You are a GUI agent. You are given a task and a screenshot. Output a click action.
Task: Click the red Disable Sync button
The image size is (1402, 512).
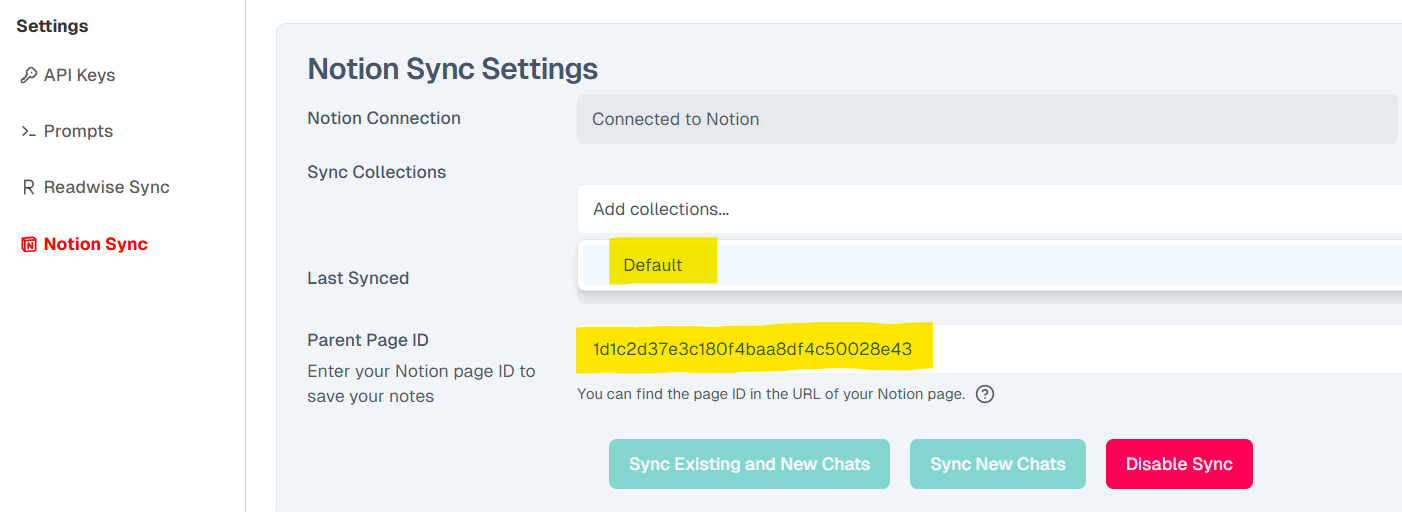pyautogui.click(x=1179, y=464)
